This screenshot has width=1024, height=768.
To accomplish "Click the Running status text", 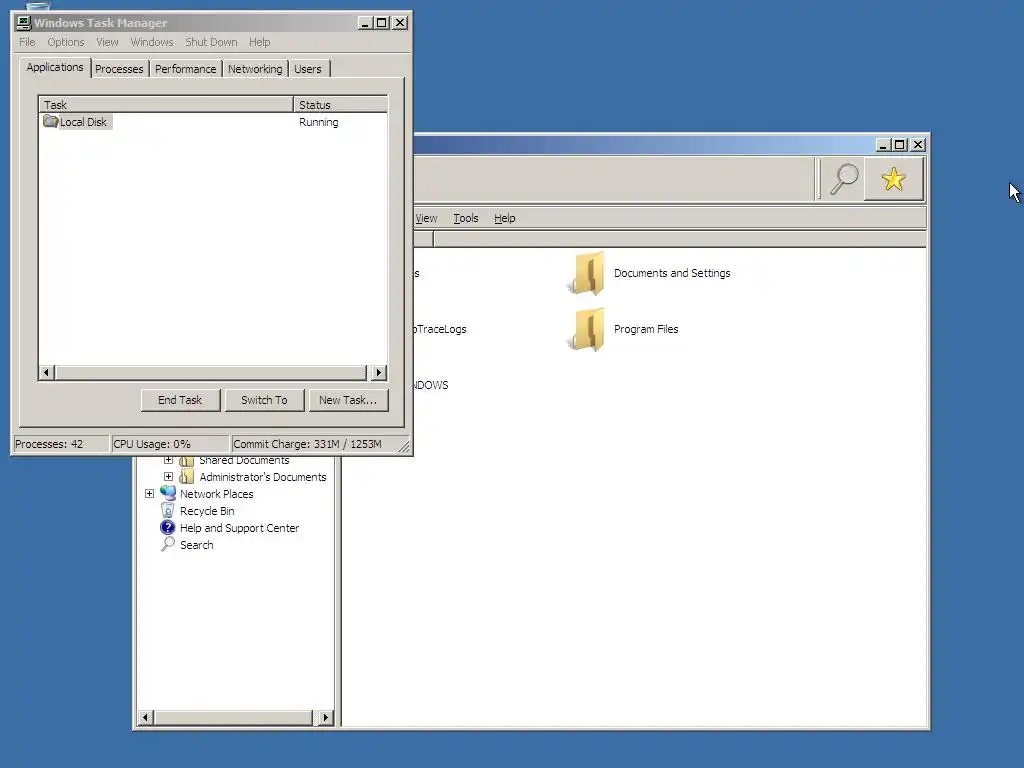I will click(319, 122).
